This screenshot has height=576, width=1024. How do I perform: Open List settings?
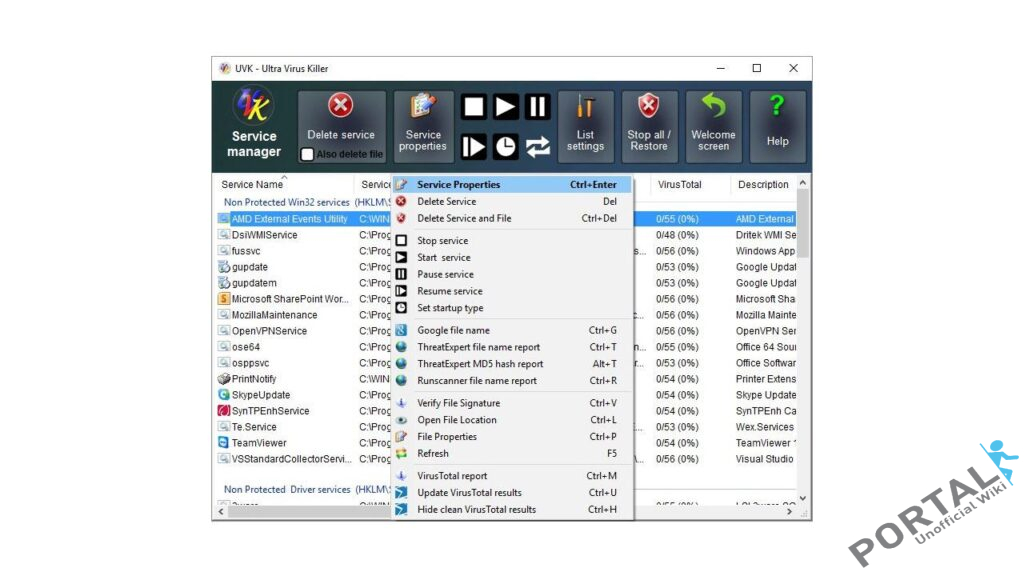585,126
